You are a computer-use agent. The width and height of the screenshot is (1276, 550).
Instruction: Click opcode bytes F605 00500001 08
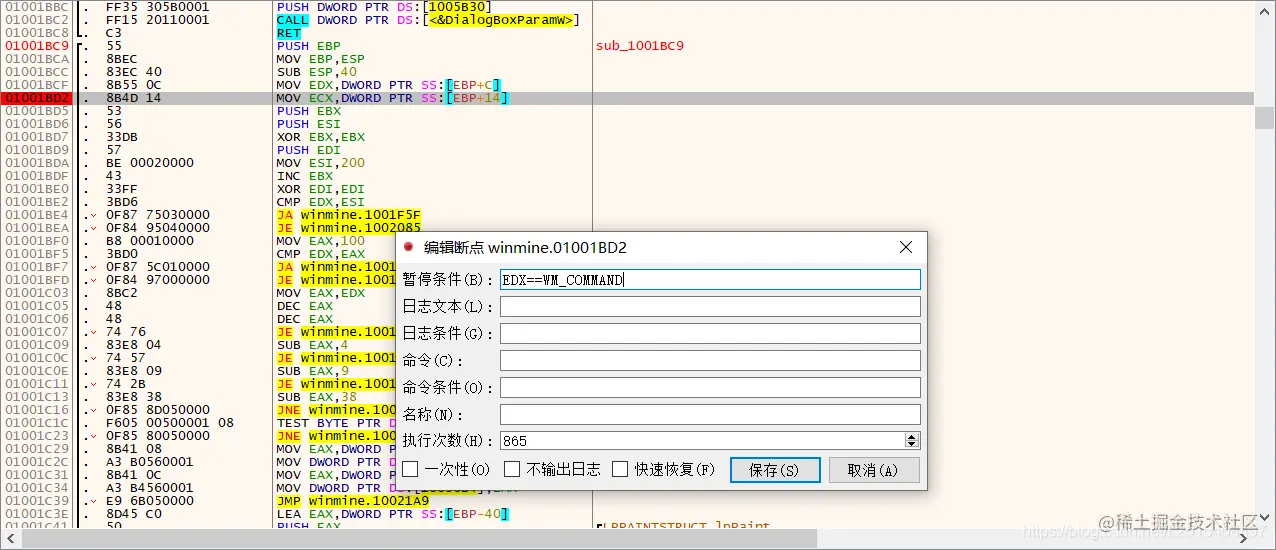170,423
